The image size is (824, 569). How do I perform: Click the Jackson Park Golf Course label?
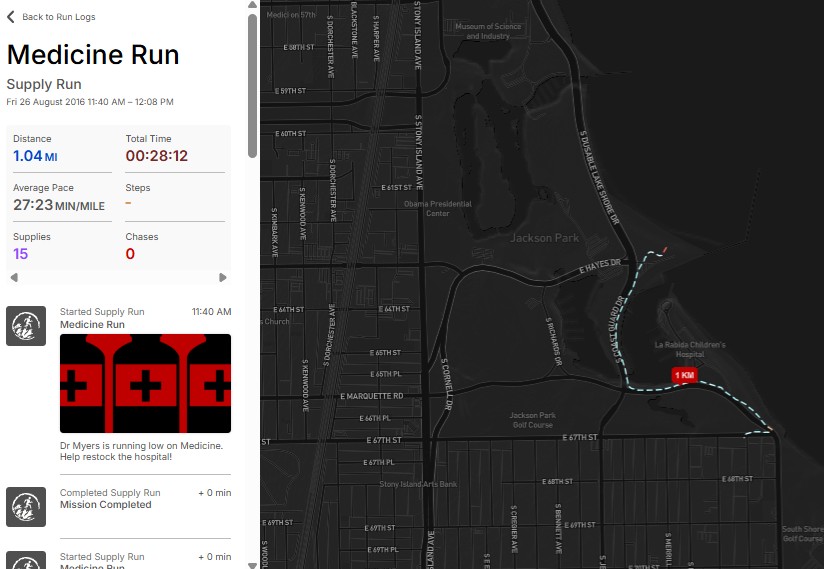(x=532, y=420)
